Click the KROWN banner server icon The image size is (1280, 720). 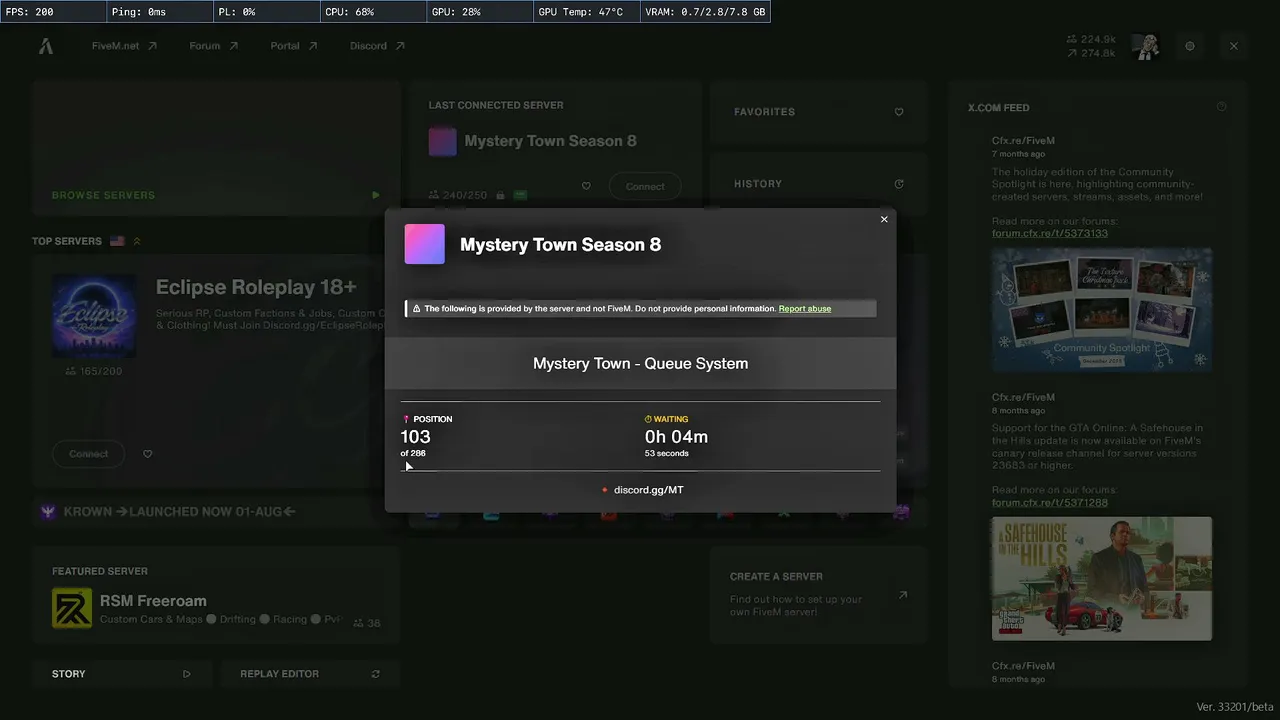pos(48,512)
